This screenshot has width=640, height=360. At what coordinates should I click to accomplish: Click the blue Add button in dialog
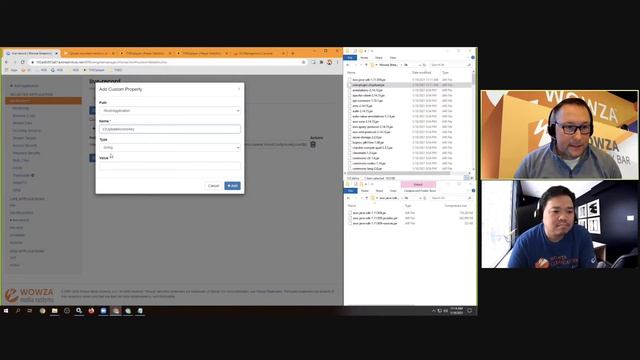click(233, 186)
